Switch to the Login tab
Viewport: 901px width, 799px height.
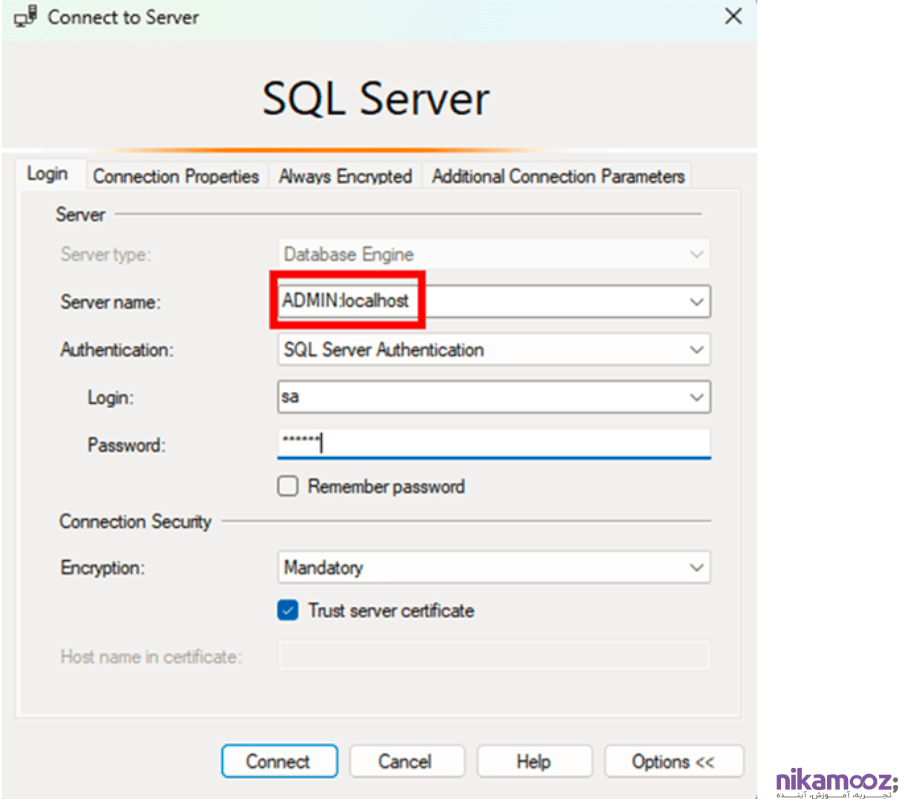(47, 174)
